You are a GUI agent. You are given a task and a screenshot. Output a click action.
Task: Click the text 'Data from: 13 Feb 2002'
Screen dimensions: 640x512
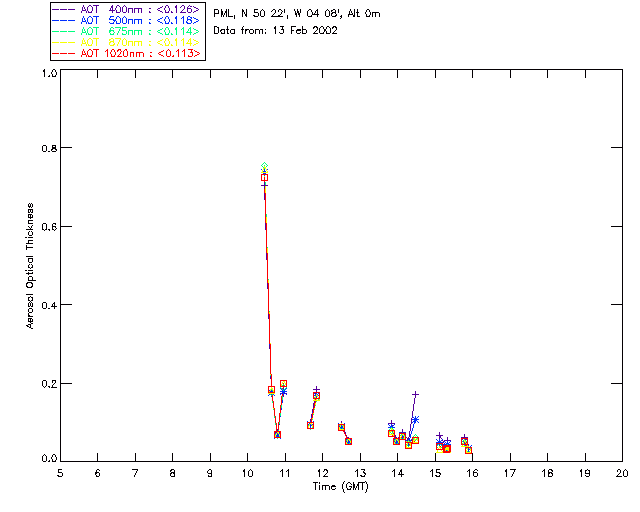276,31
